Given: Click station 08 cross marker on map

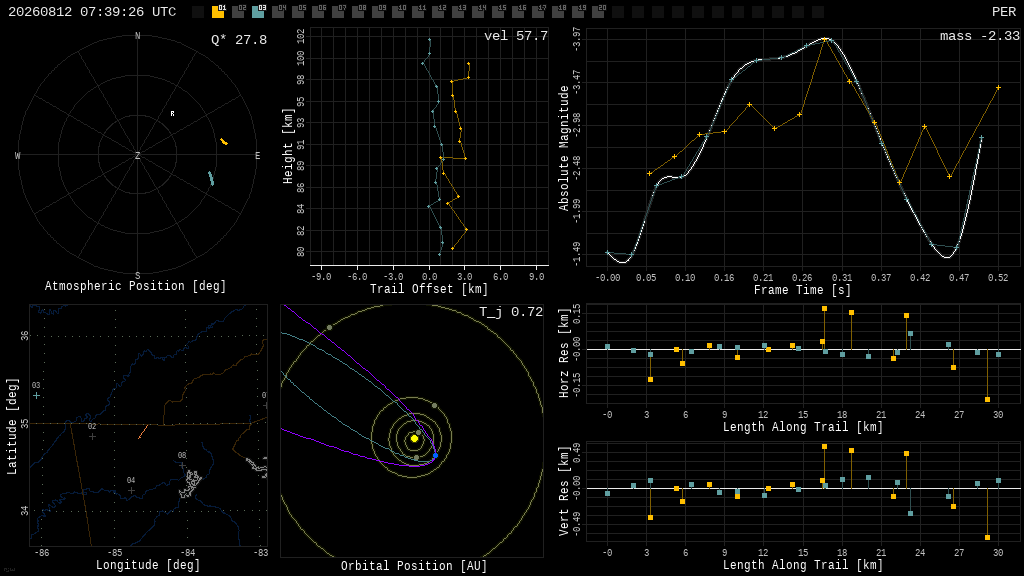Looking at the screenshot, I should (x=182, y=465).
